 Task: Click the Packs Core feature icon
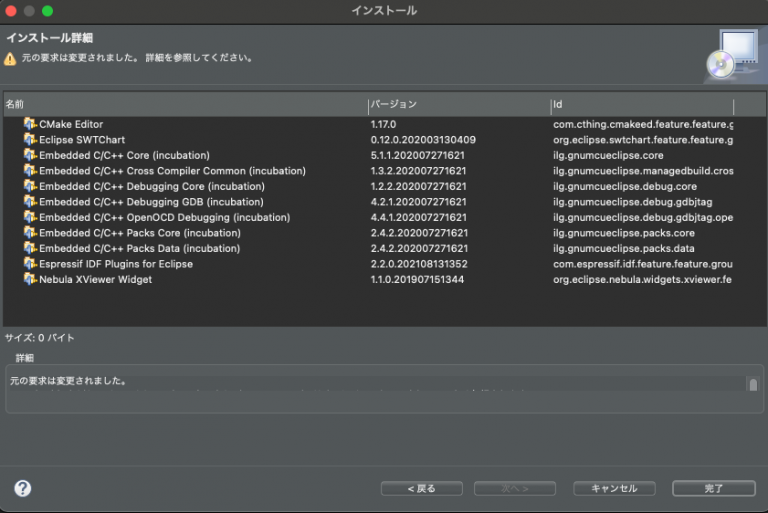point(30,233)
